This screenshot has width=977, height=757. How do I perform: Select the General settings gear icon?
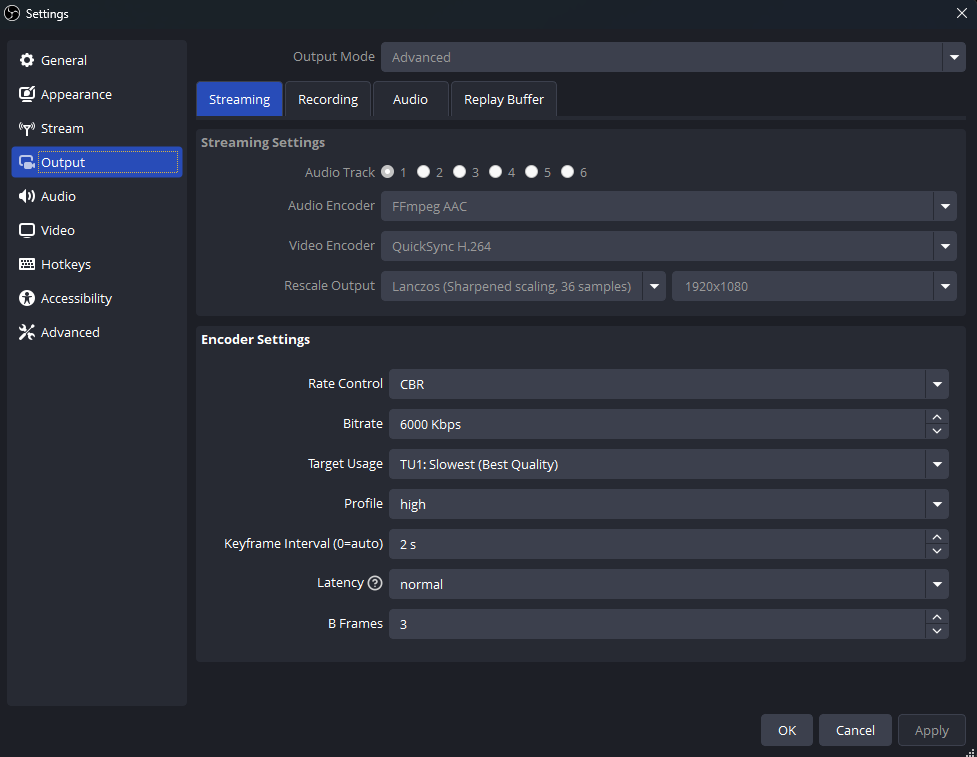click(27, 60)
